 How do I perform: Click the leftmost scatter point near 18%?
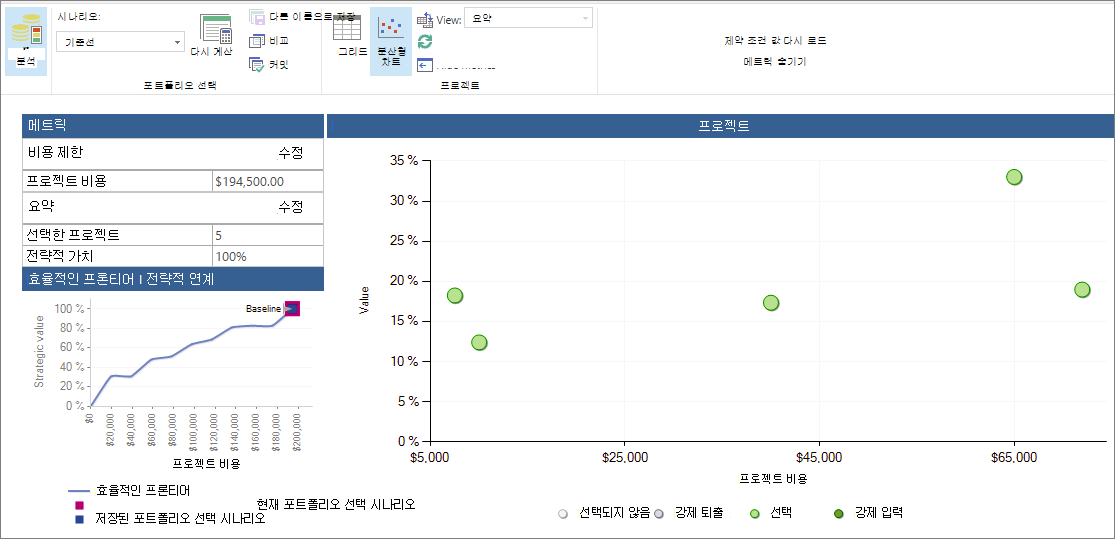tap(455, 296)
